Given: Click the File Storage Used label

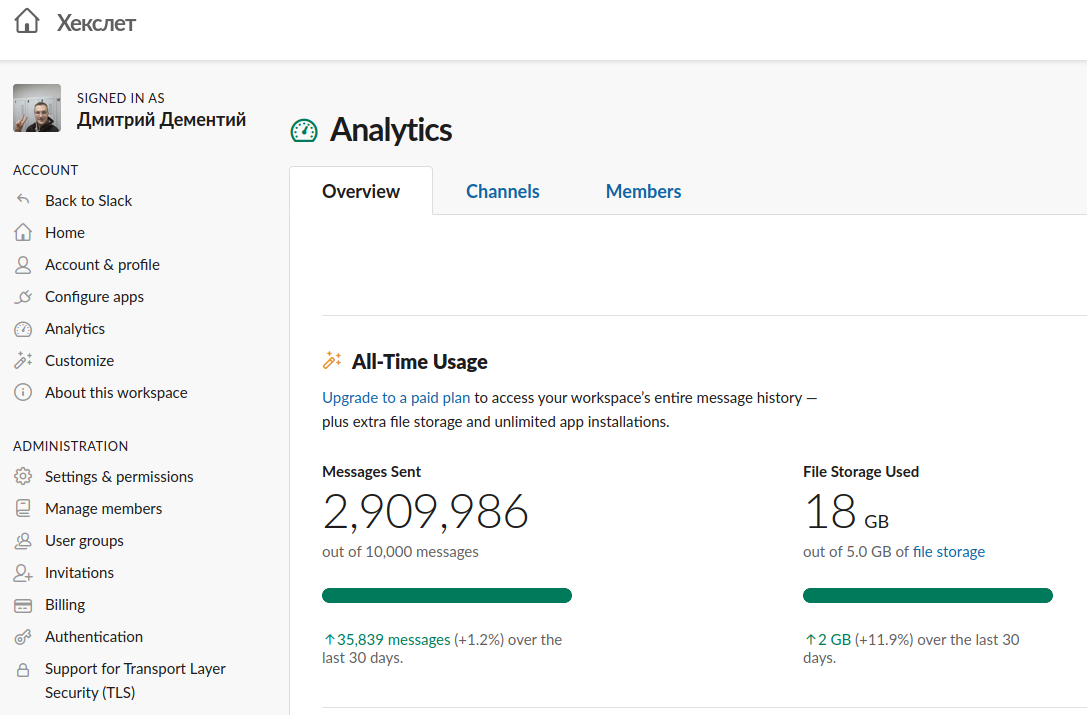Looking at the screenshot, I should [x=861, y=472].
